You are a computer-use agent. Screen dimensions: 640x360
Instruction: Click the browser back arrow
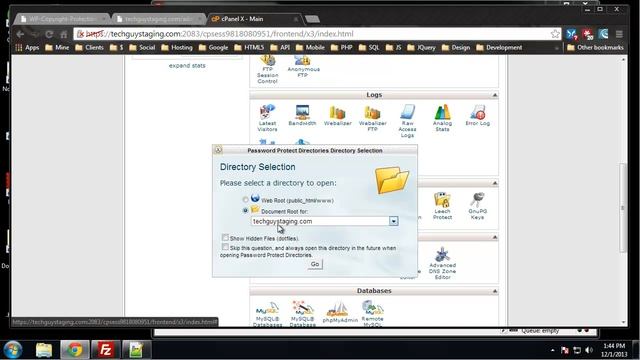[20, 34]
